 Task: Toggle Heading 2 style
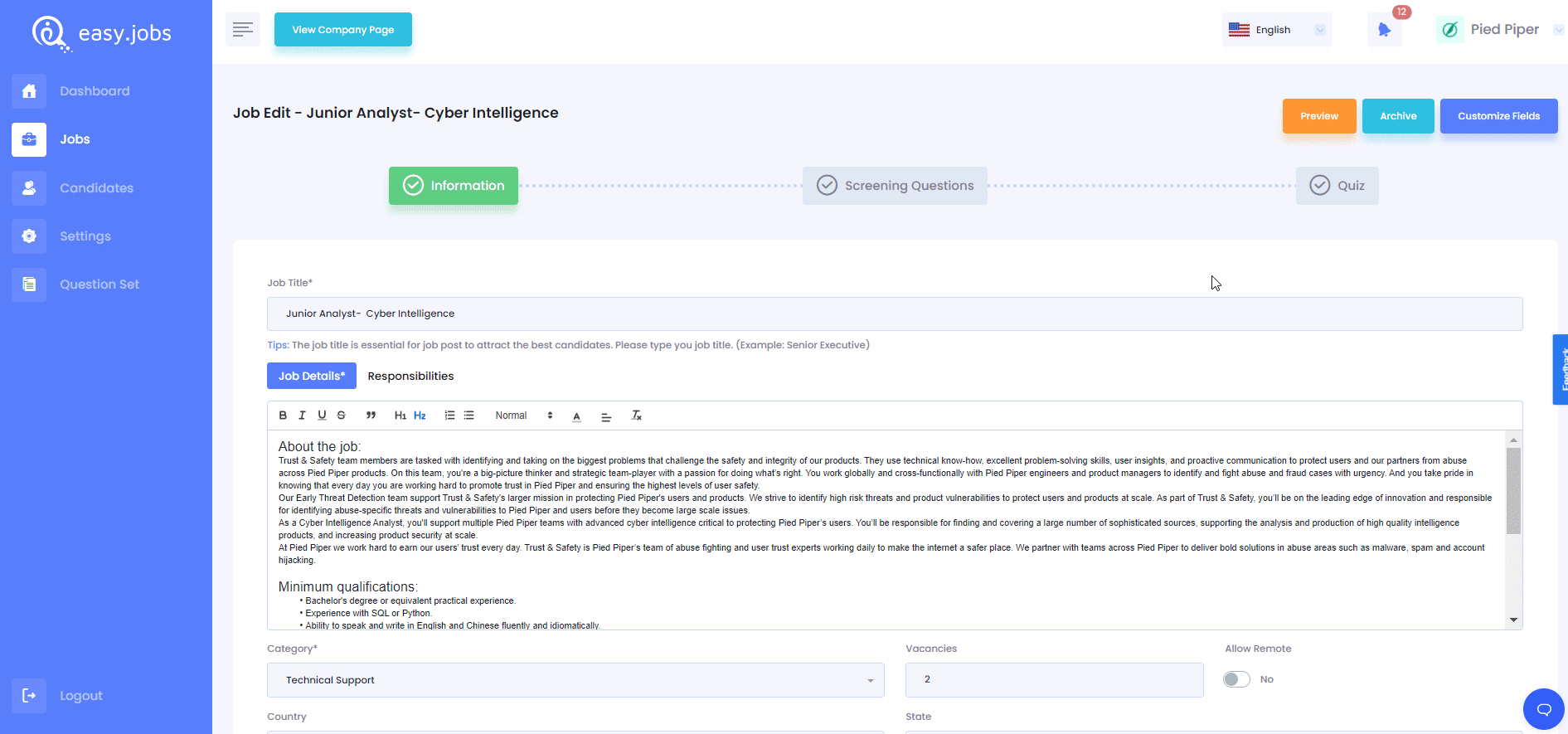[x=420, y=416]
